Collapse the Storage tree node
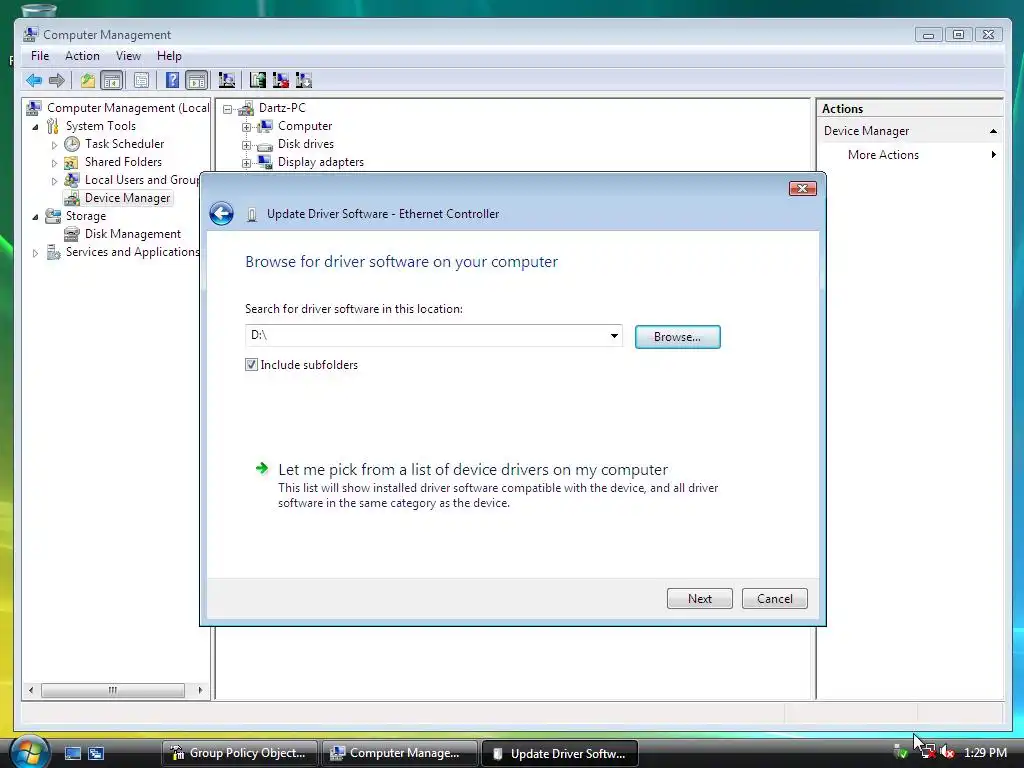This screenshot has width=1024, height=768. click(x=35, y=217)
